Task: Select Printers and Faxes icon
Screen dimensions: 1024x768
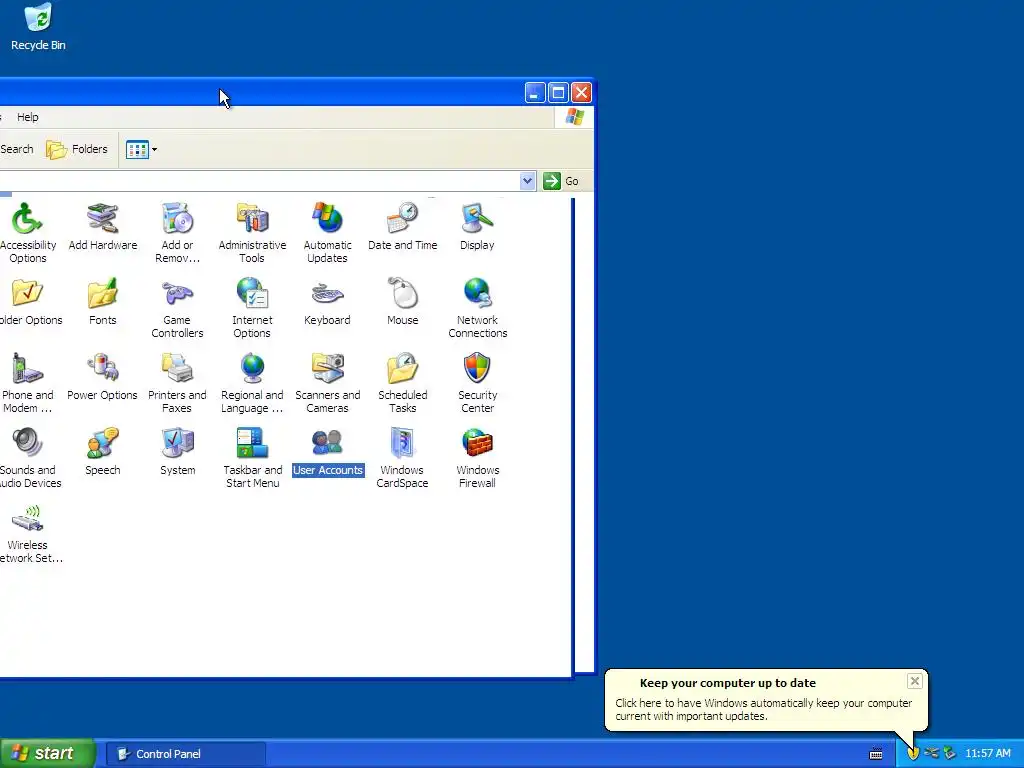Action: pyautogui.click(x=177, y=383)
